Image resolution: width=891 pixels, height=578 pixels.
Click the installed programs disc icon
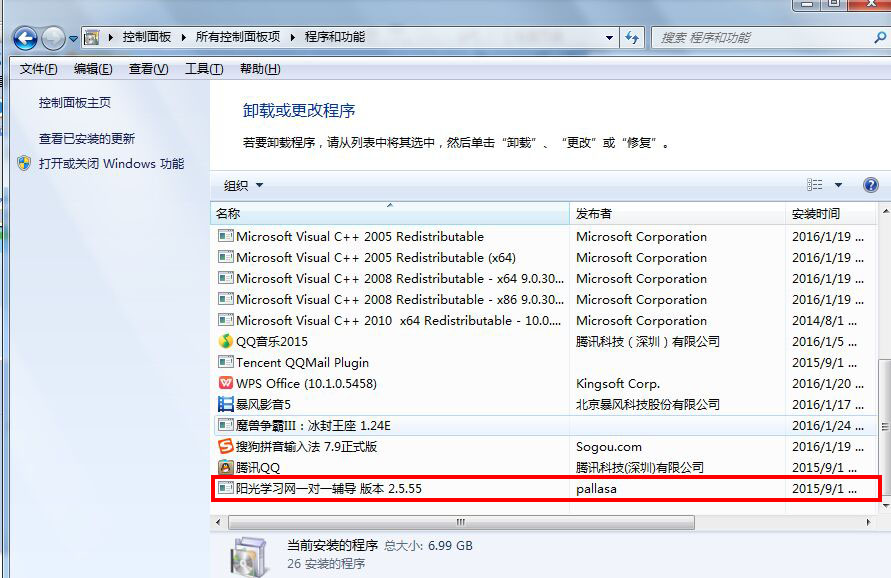(249, 556)
